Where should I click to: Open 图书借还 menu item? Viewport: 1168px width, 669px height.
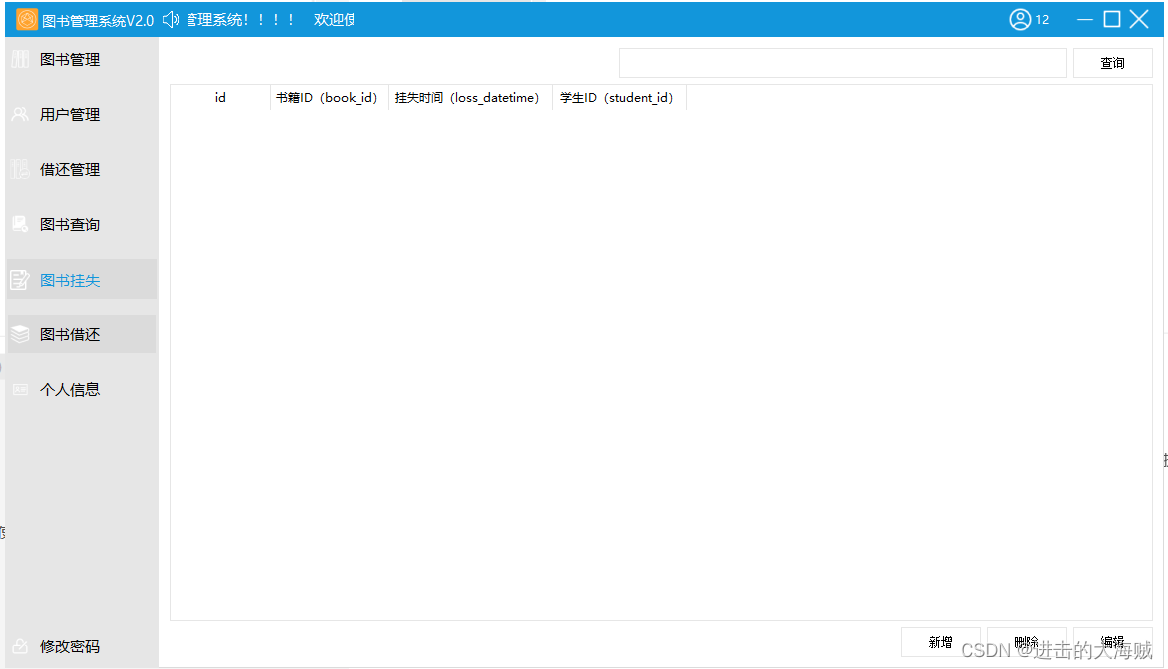pos(81,334)
